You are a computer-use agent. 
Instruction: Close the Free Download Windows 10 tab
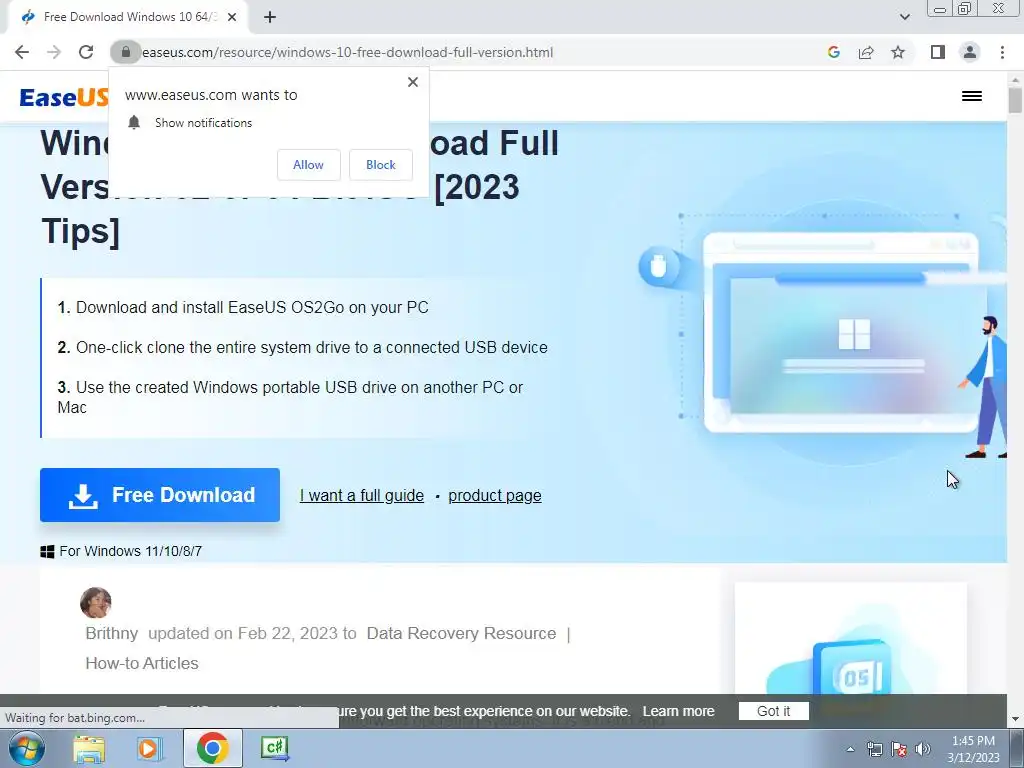[x=232, y=18]
